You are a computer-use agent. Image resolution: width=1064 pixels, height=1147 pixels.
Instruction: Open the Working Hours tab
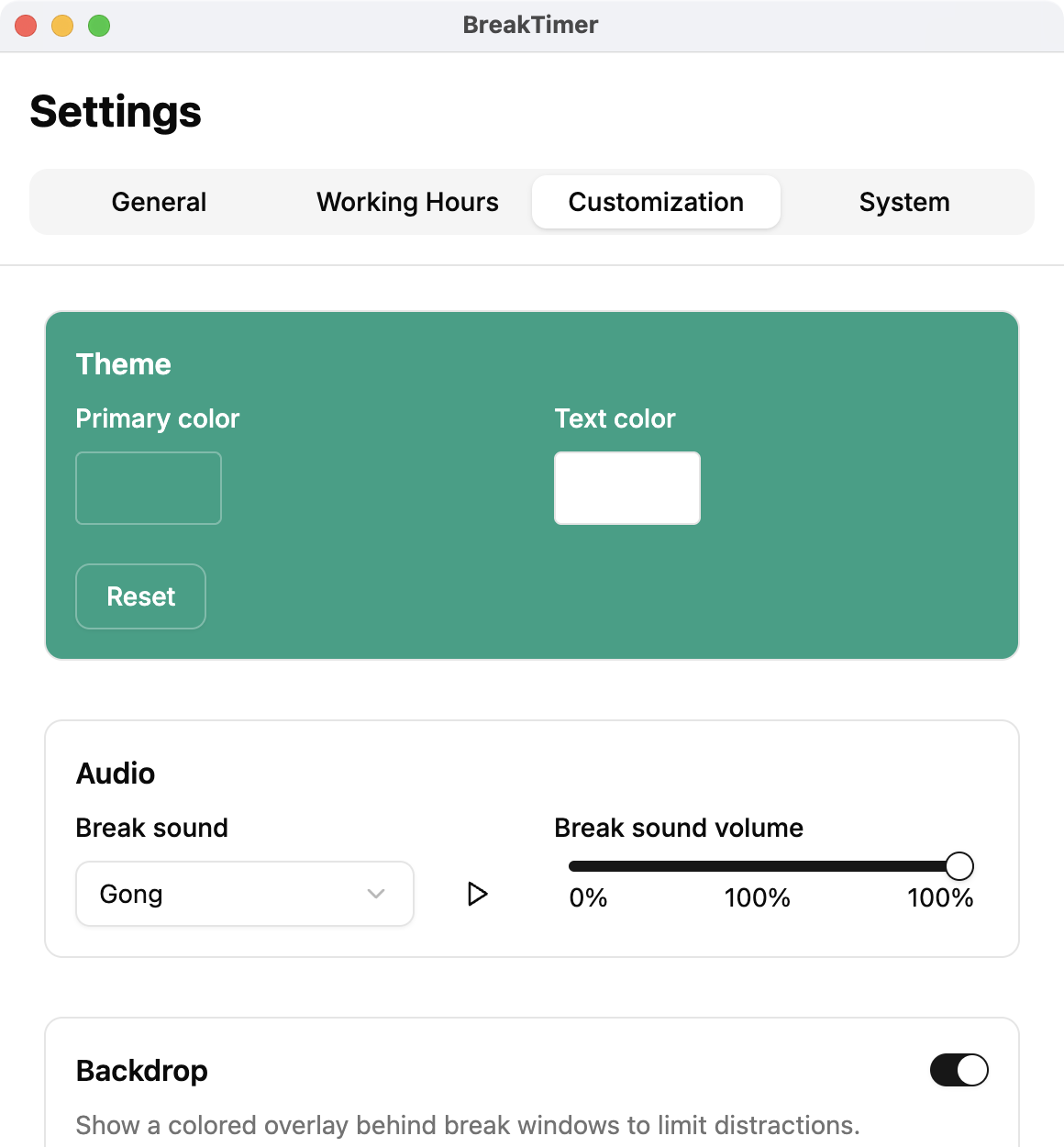tap(407, 202)
